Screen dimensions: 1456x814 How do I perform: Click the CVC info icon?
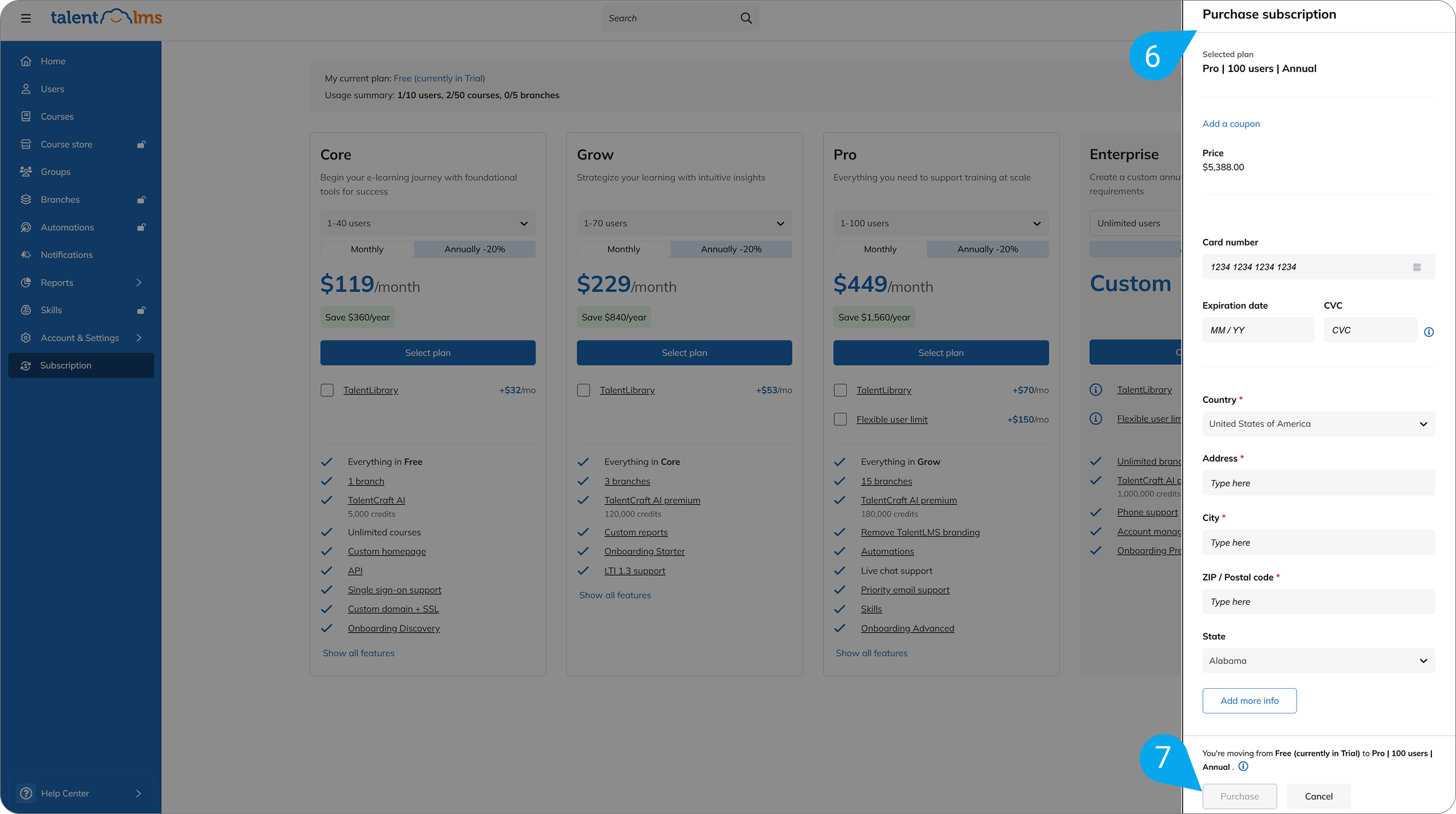coord(1429,332)
